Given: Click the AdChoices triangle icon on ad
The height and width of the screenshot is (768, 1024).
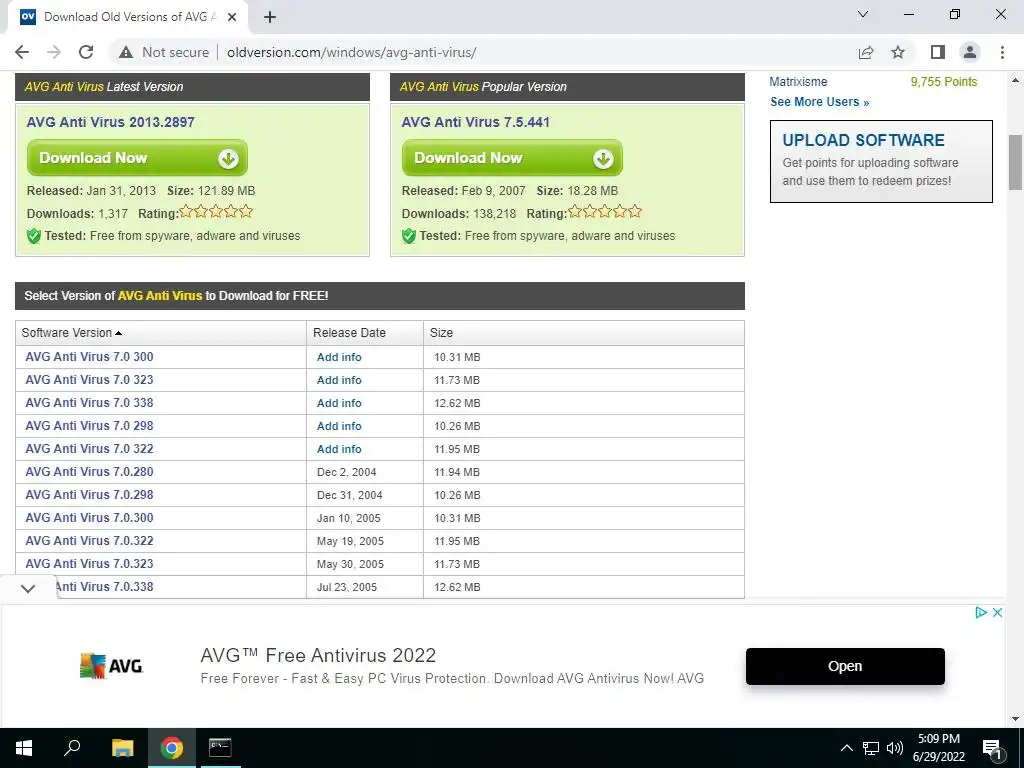Looking at the screenshot, I should 981,613.
